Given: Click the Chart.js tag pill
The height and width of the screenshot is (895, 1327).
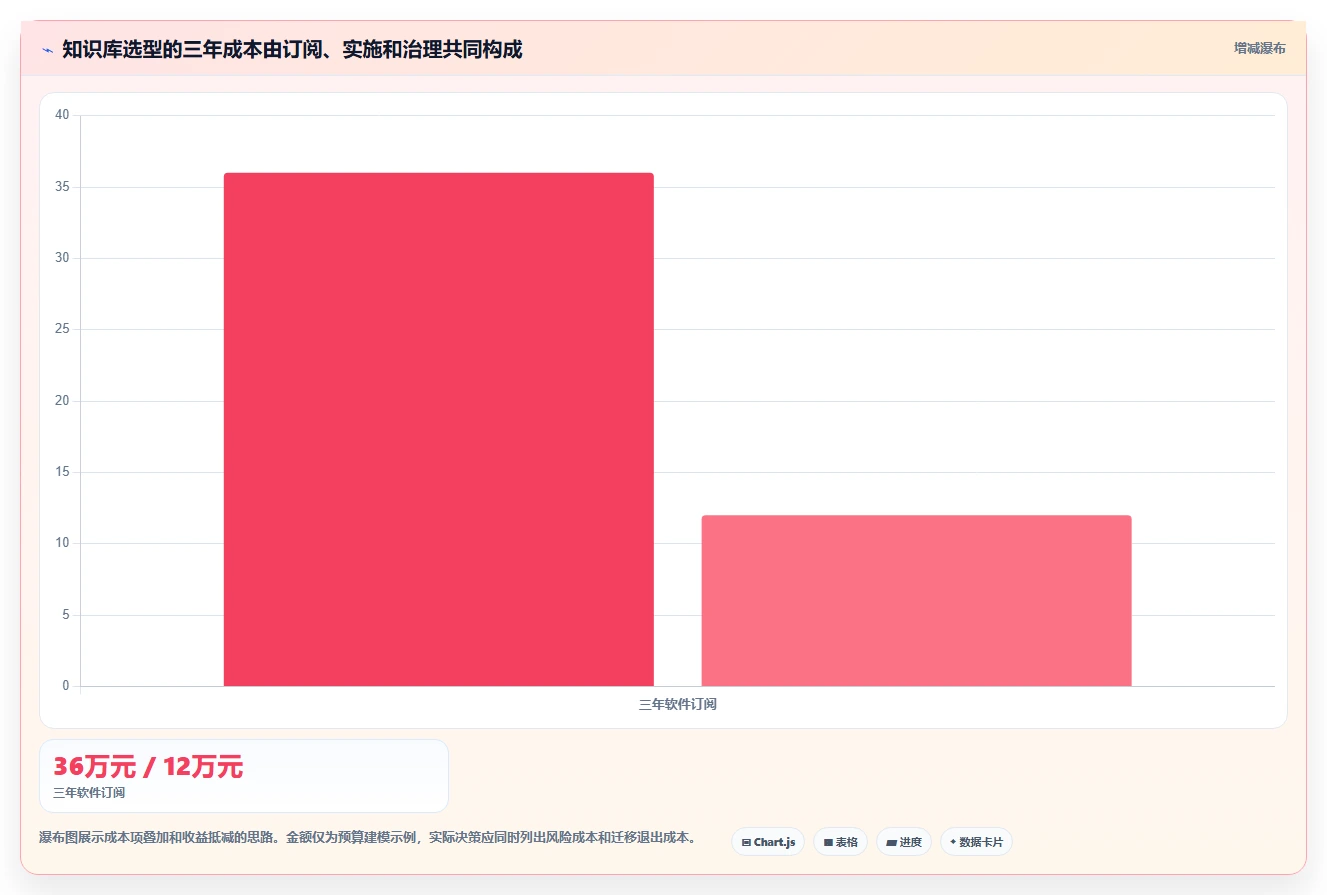Looking at the screenshot, I should tap(768, 842).
